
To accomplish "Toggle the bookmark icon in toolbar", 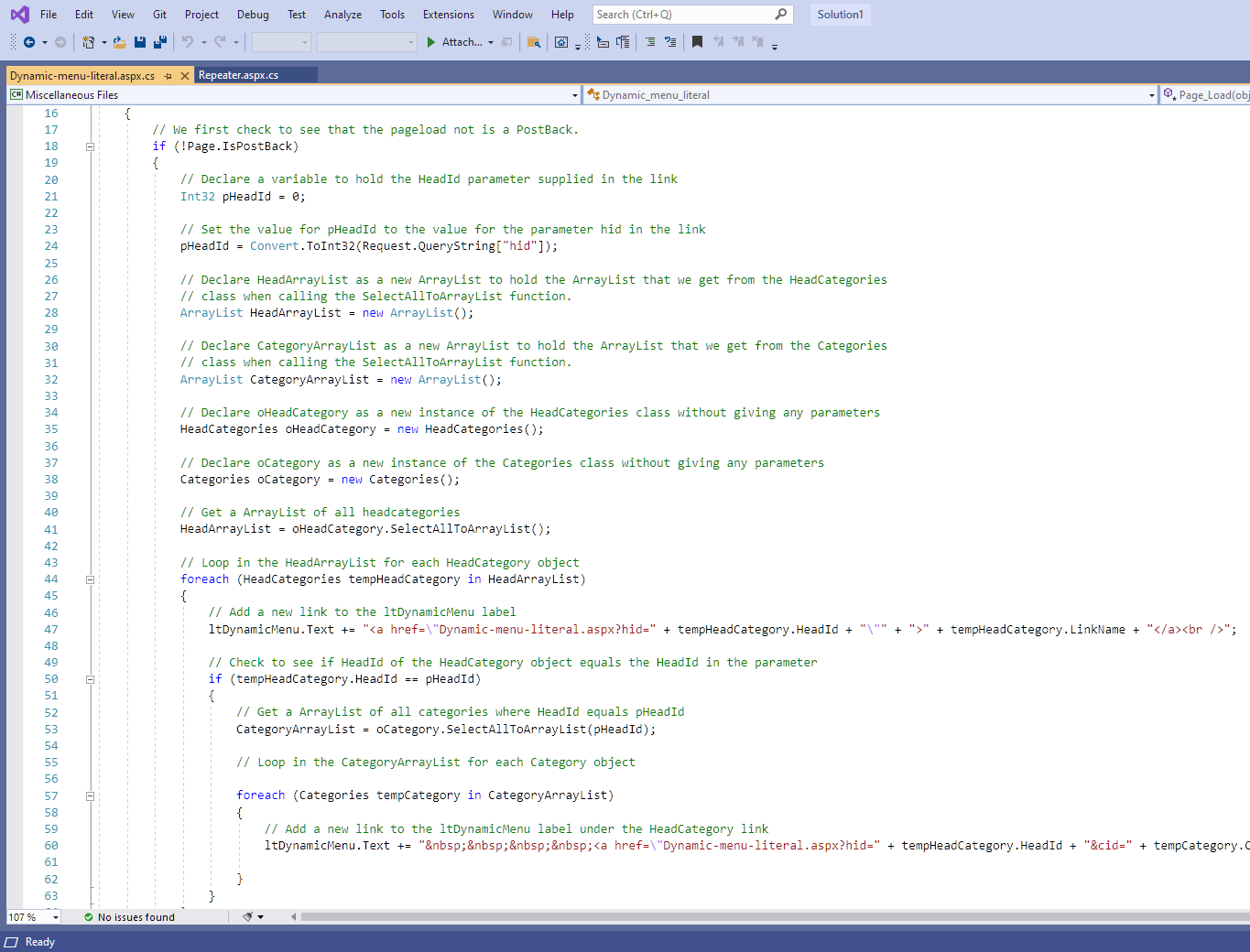I will click(697, 42).
